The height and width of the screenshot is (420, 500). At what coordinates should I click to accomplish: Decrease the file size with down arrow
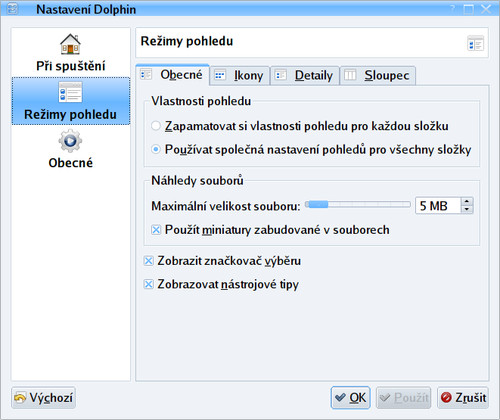tap(467, 210)
